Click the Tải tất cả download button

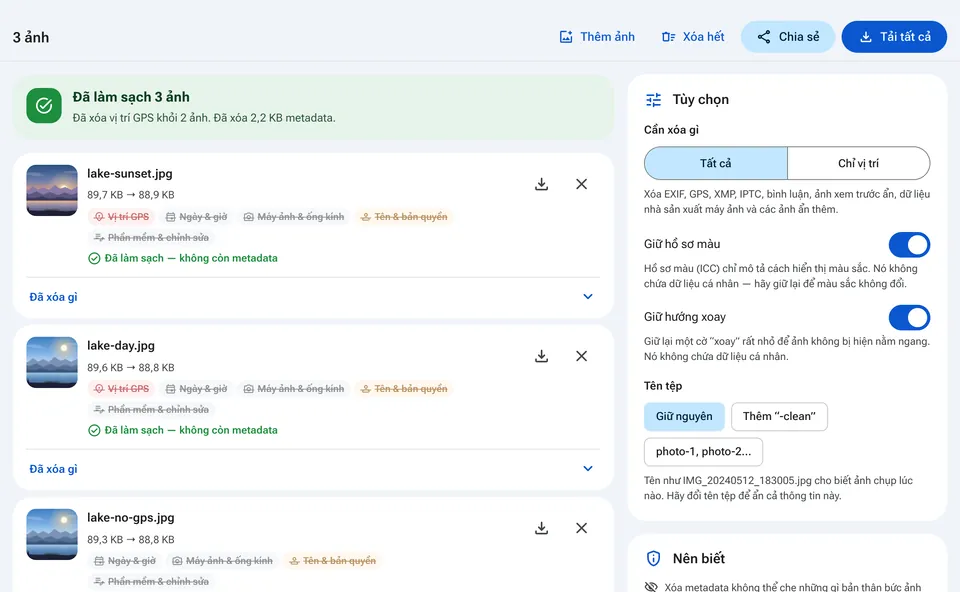pos(894,37)
